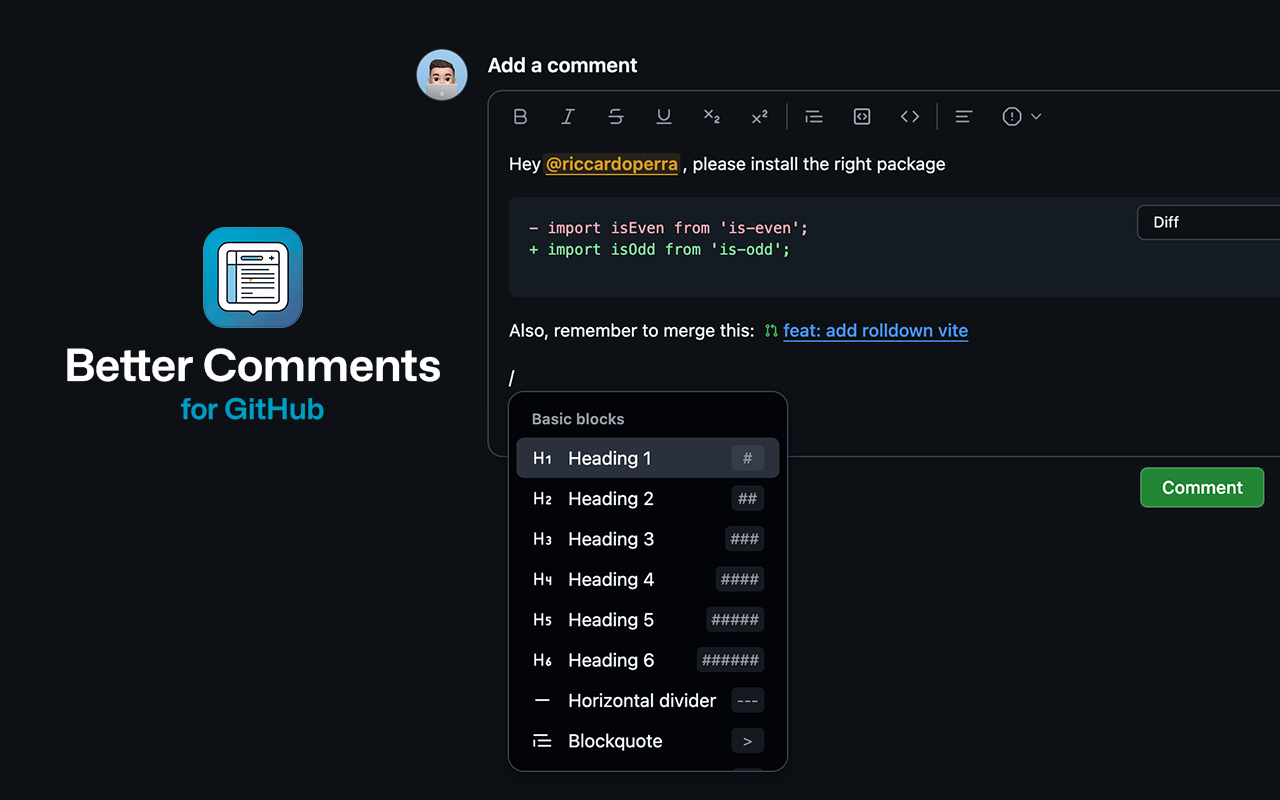Apply italic formatting
Viewport: 1280px width, 800px height.
[x=568, y=117]
